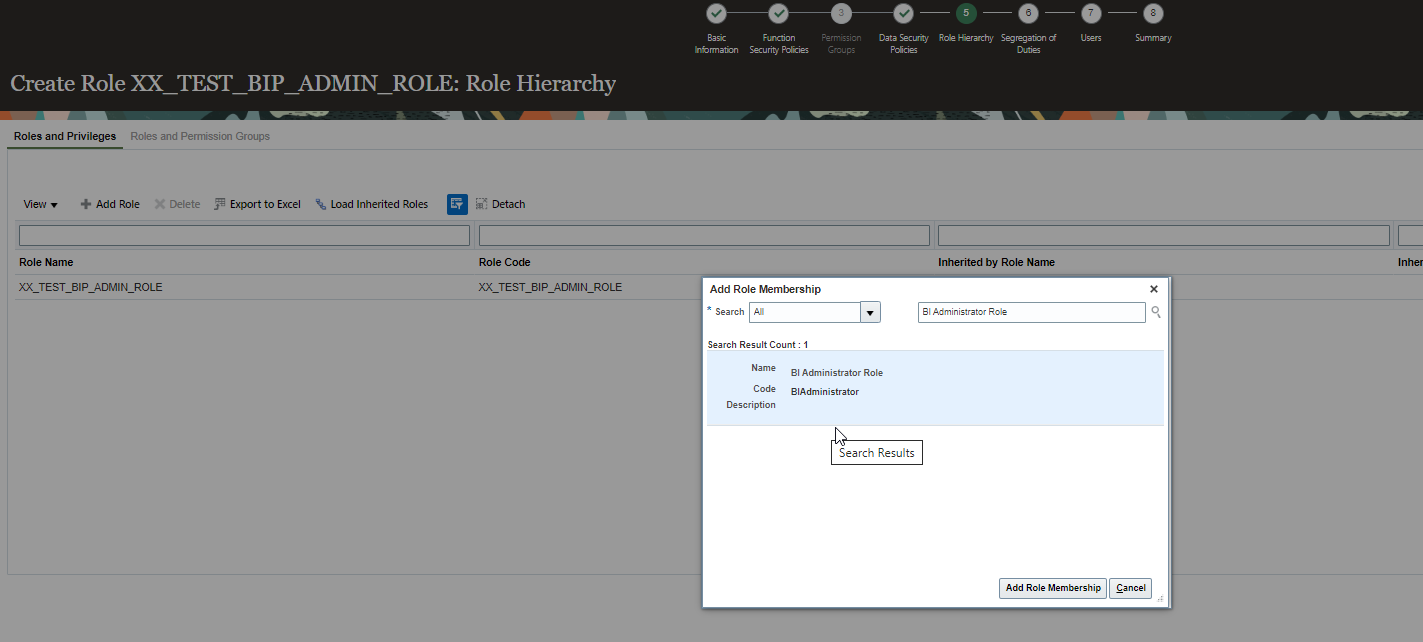1423x642 pixels.
Task: Click Inherited by Role Name column header
Action: click(x=996, y=262)
